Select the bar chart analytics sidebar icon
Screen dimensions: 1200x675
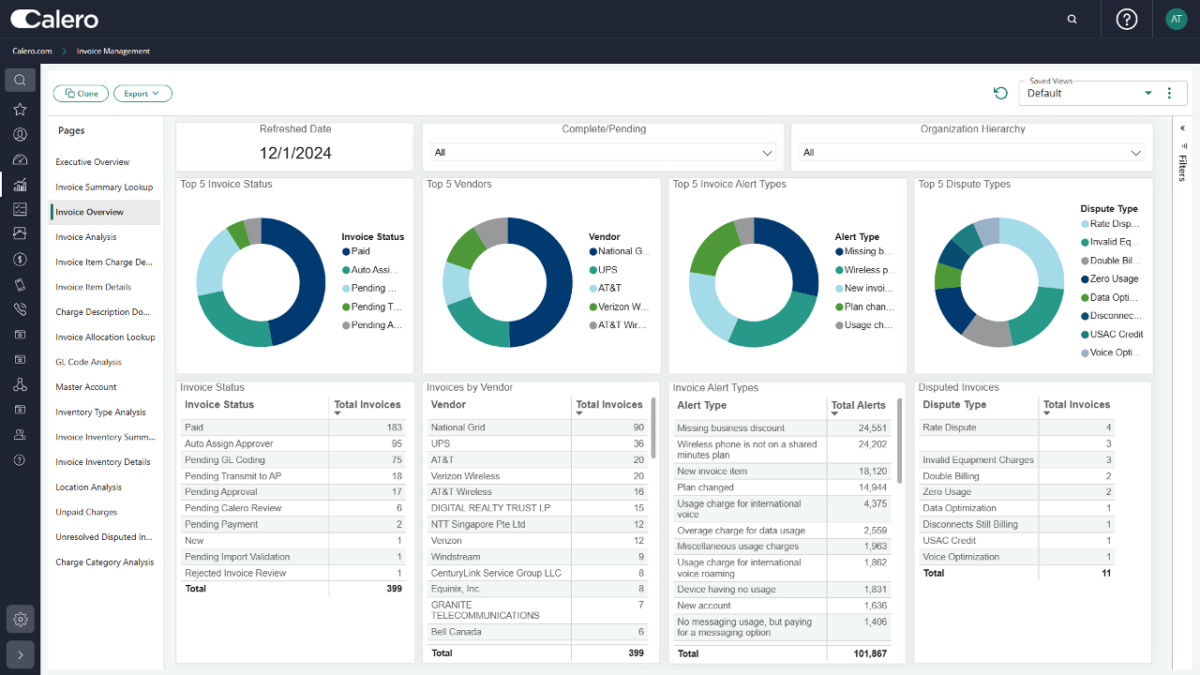click(x=20, y=184)
